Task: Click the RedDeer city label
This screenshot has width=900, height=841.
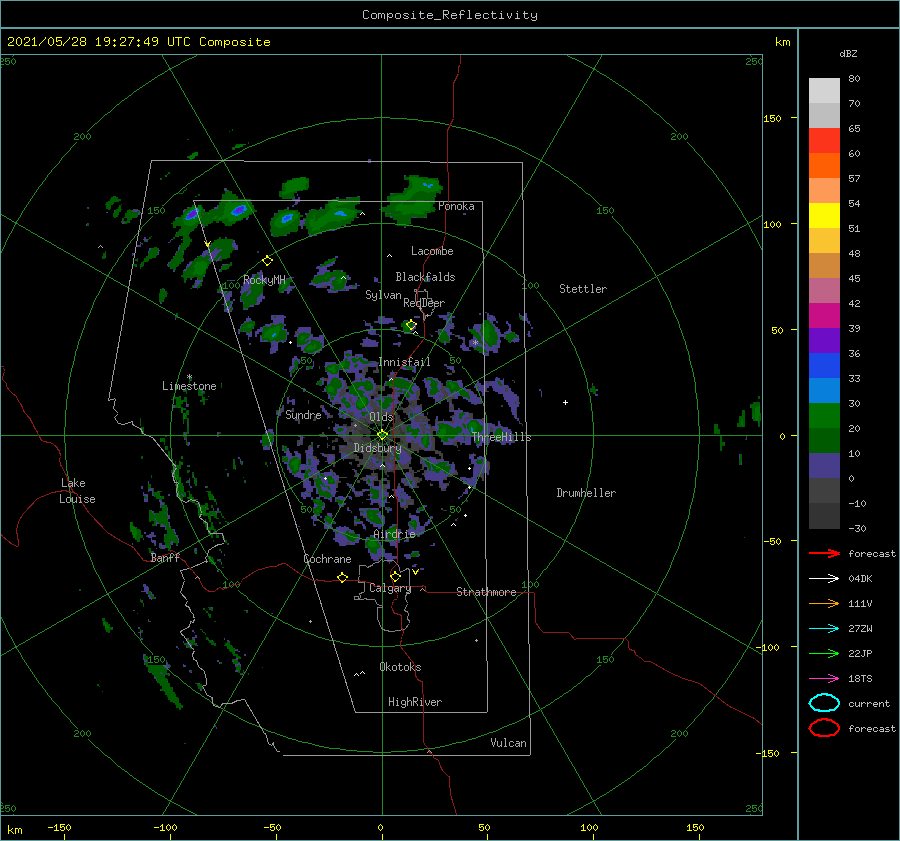Action: pos(424,303)
